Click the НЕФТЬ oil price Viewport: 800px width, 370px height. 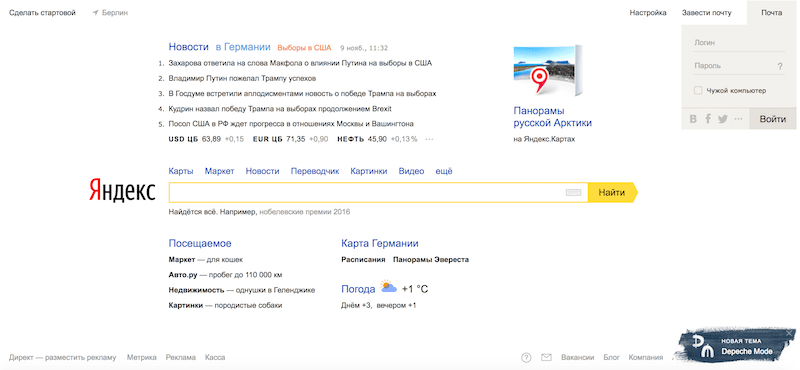pyautogui.click(x=378, y=139)
